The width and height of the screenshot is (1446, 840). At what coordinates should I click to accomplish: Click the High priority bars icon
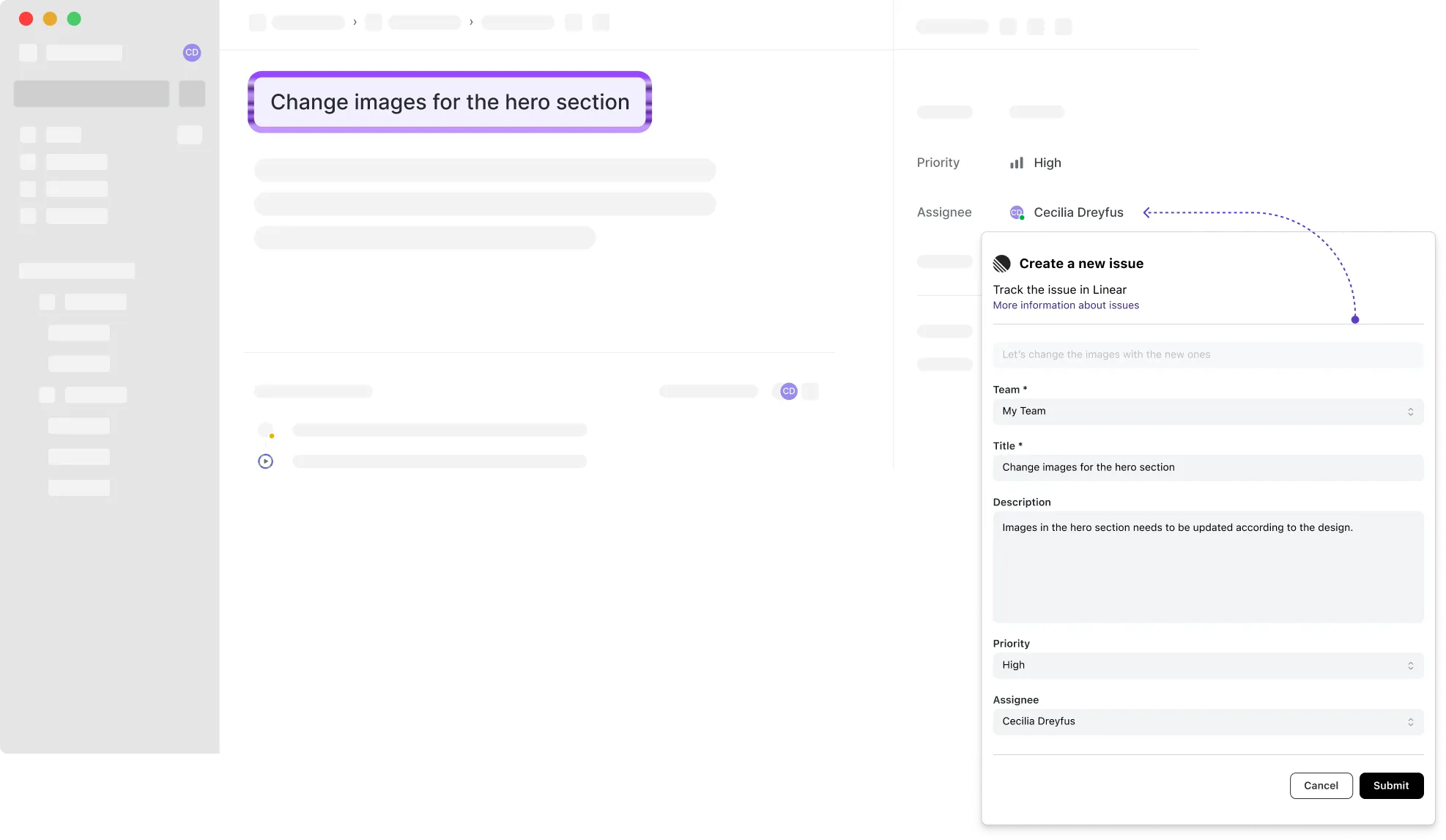pyautogui.click(x=1017, y=163)
